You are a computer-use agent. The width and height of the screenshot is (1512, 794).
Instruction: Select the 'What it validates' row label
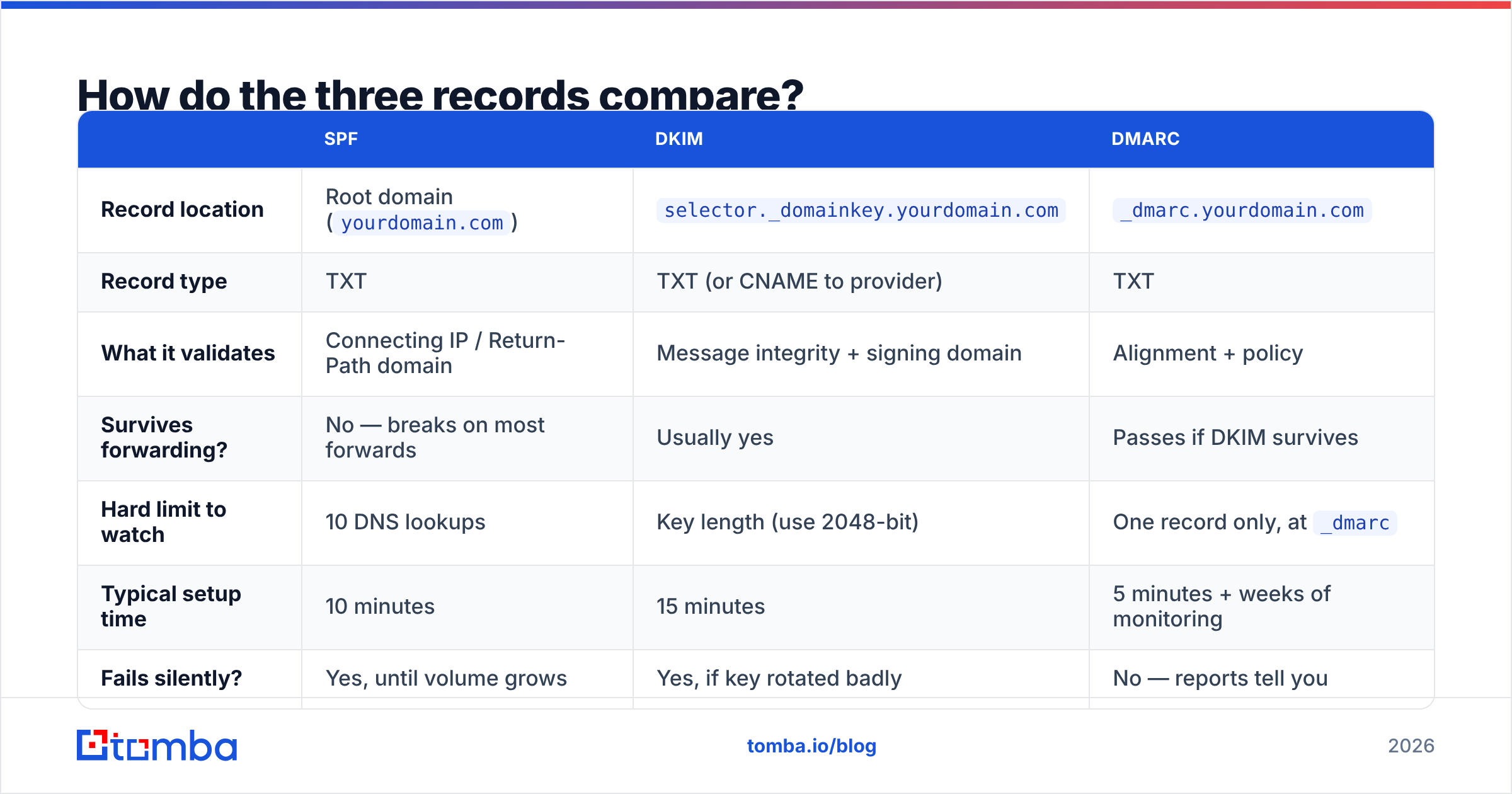click(x=188, y=354)
